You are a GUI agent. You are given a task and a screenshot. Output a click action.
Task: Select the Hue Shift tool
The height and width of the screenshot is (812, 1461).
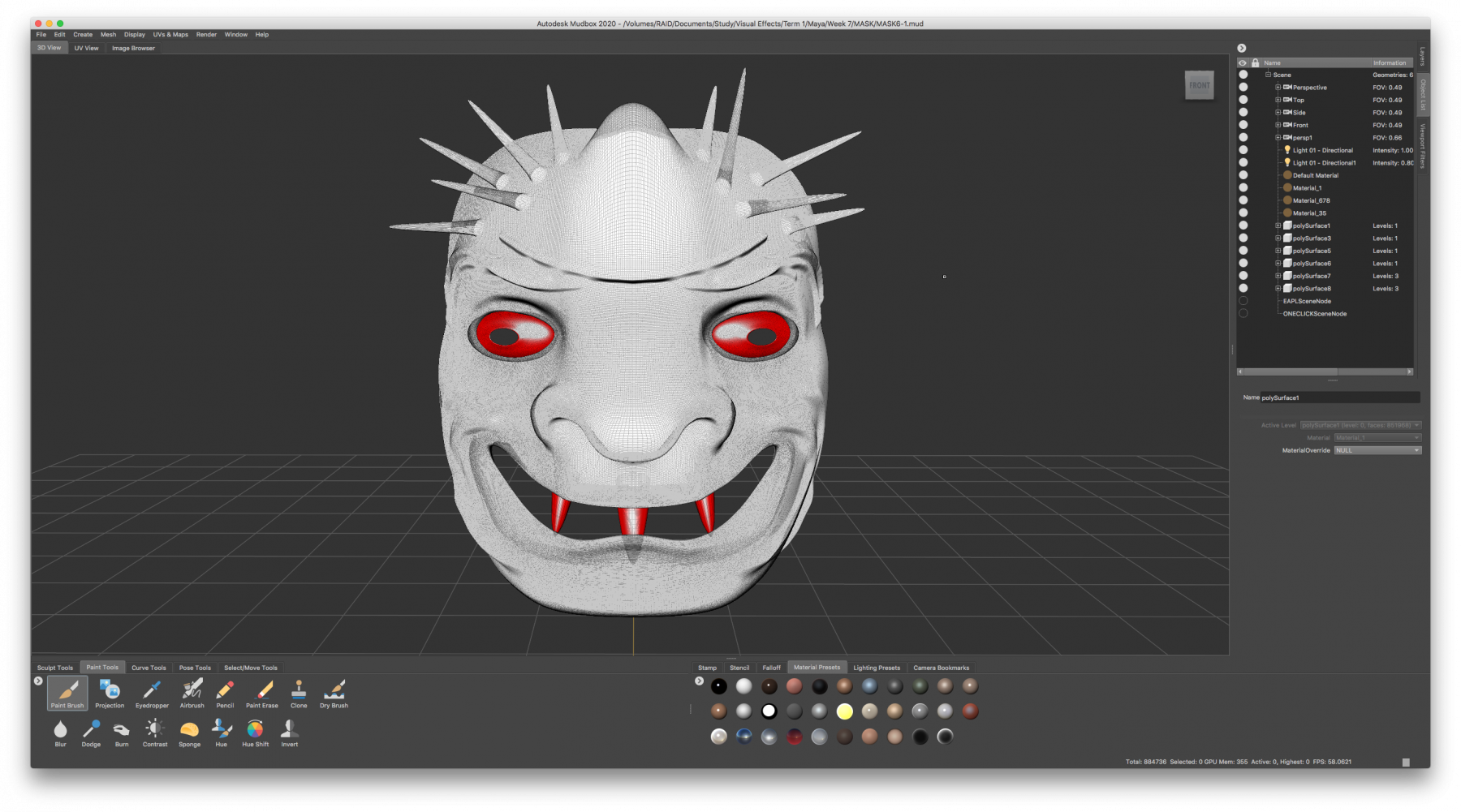(x=255, y=733)
